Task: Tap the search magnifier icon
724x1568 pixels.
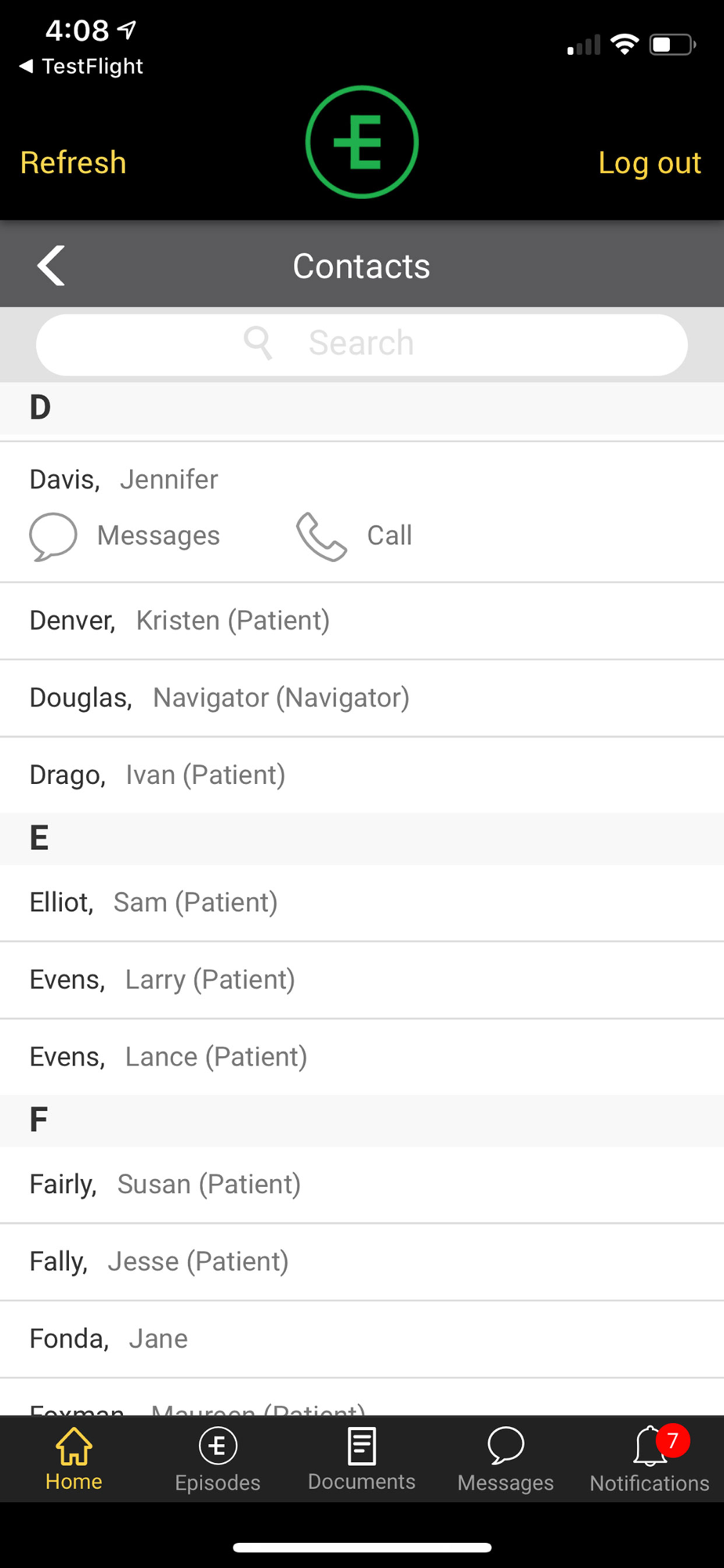Action: click(258, 343)
